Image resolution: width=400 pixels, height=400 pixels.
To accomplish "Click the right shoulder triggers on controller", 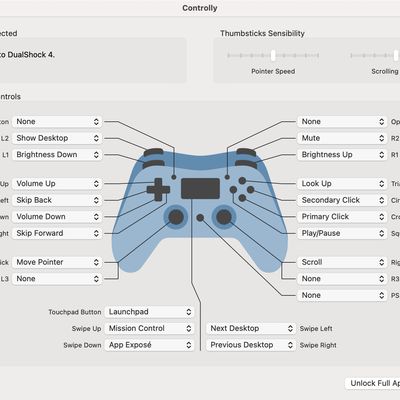I will coord(246,158).
